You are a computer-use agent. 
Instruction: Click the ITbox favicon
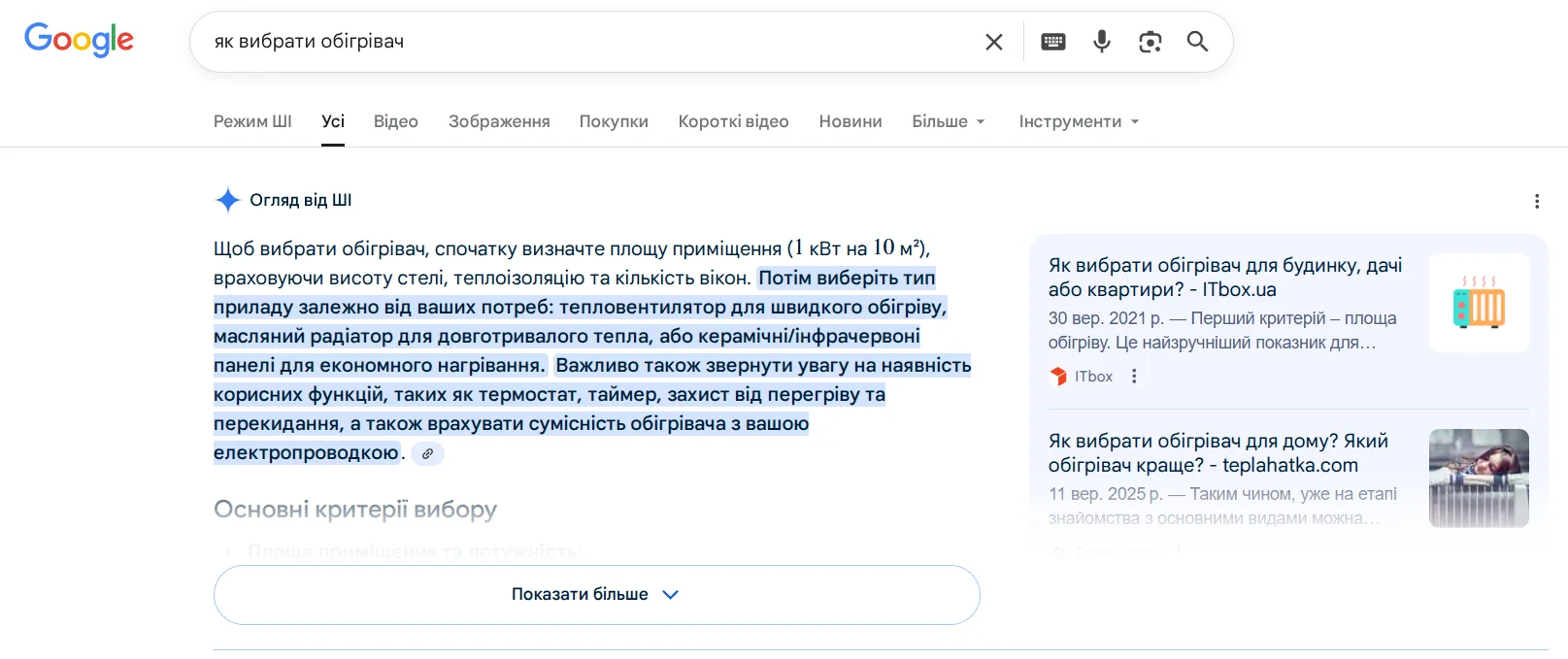click(1058, 377)
